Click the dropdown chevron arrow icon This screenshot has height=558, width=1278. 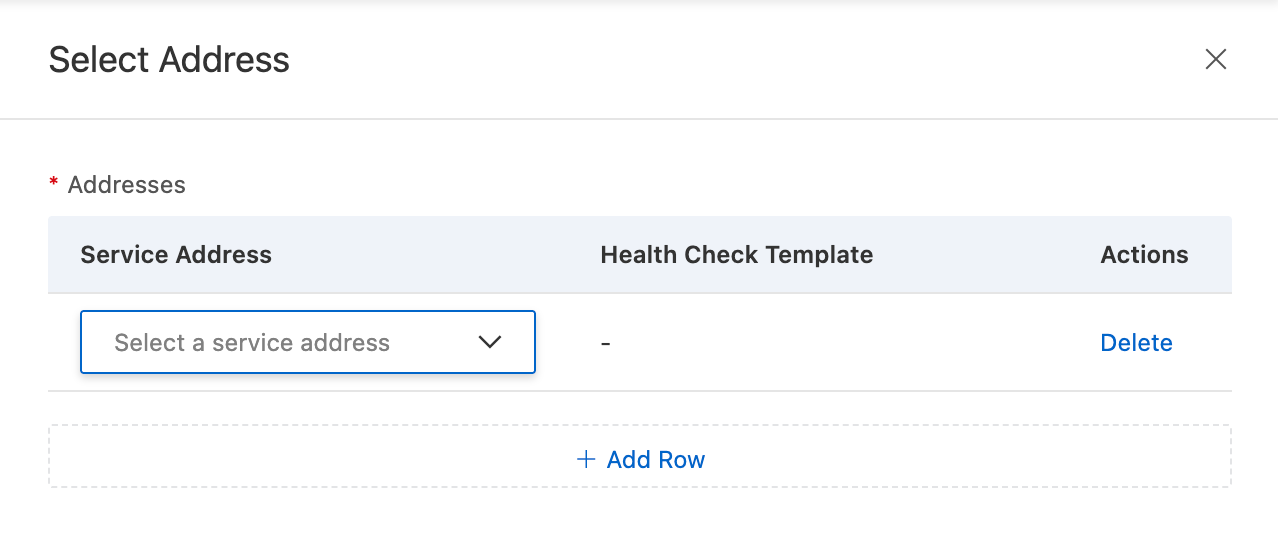coord(489,342)
